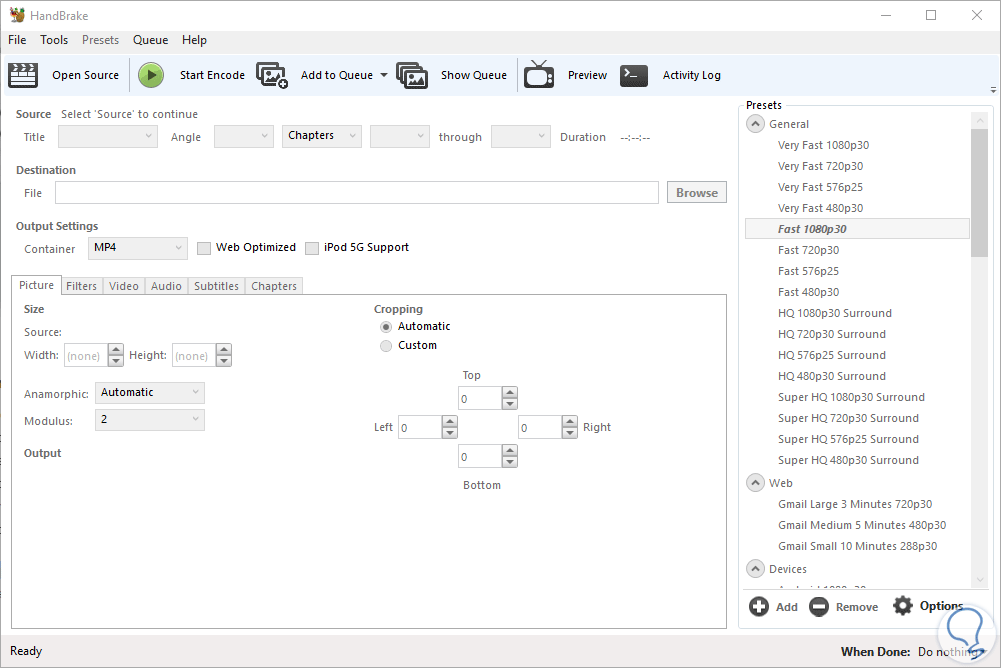
Task: Open the File menu
Action: click(x=17, y=40)
